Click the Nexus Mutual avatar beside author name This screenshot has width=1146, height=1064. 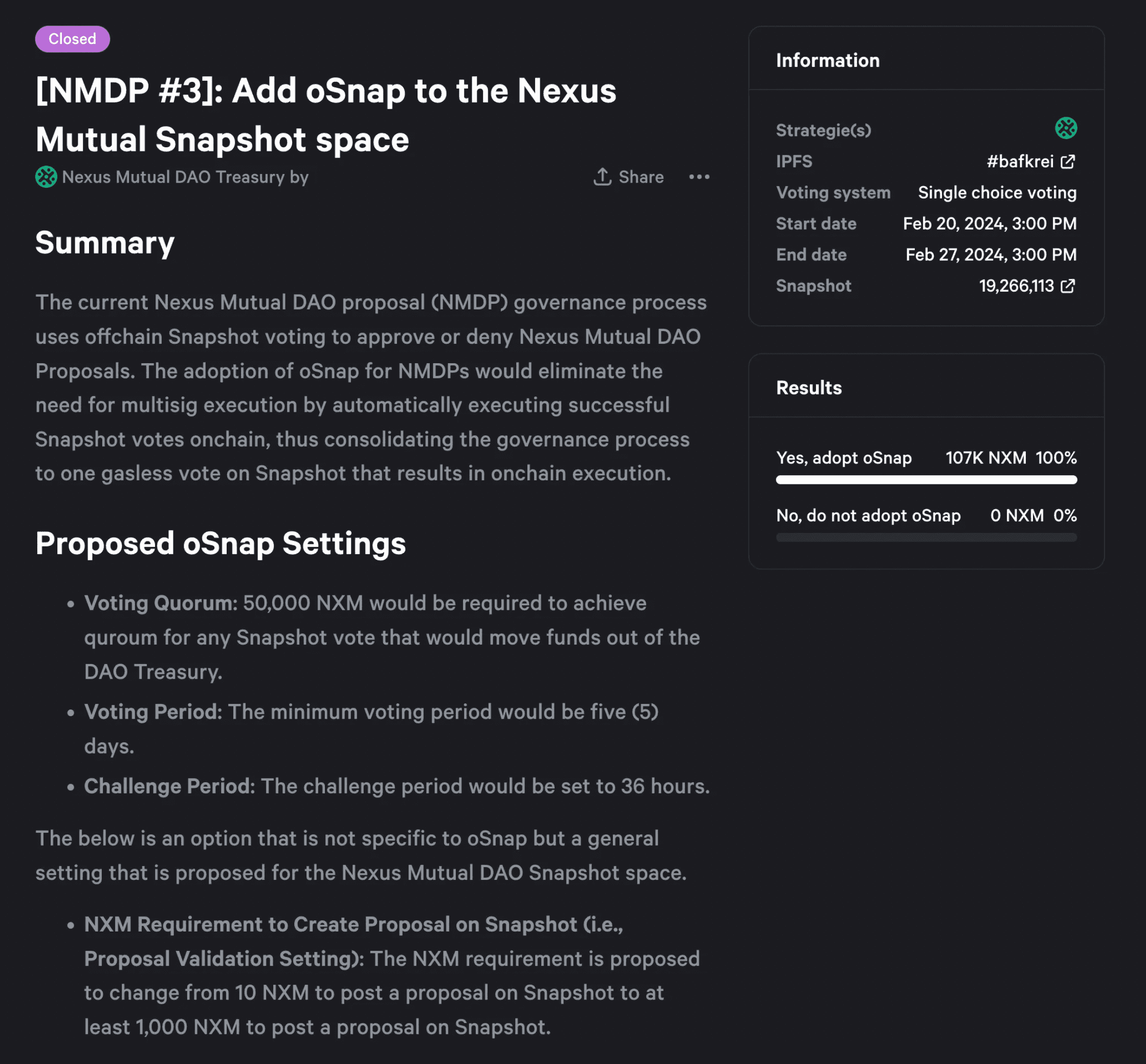coord(46,177)
